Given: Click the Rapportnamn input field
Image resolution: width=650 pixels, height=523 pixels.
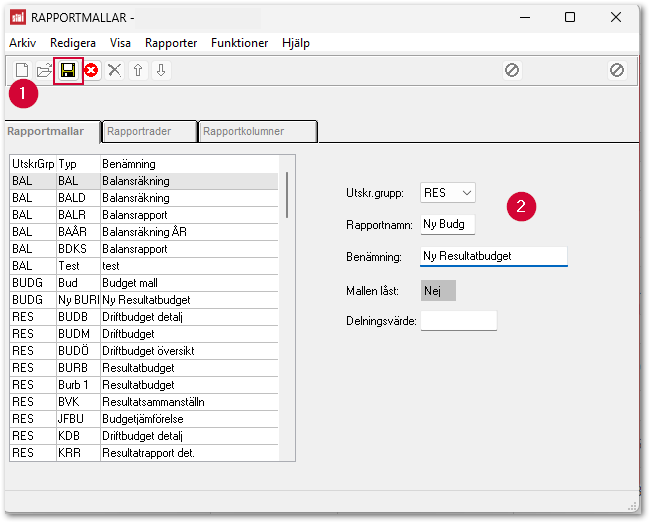Looking at the screenshot, I should tap(448, 224).
